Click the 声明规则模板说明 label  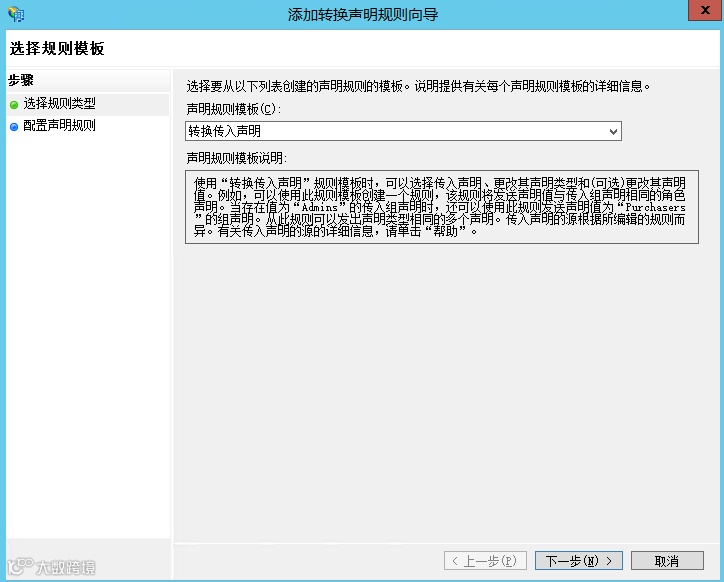tap(236, 158)
